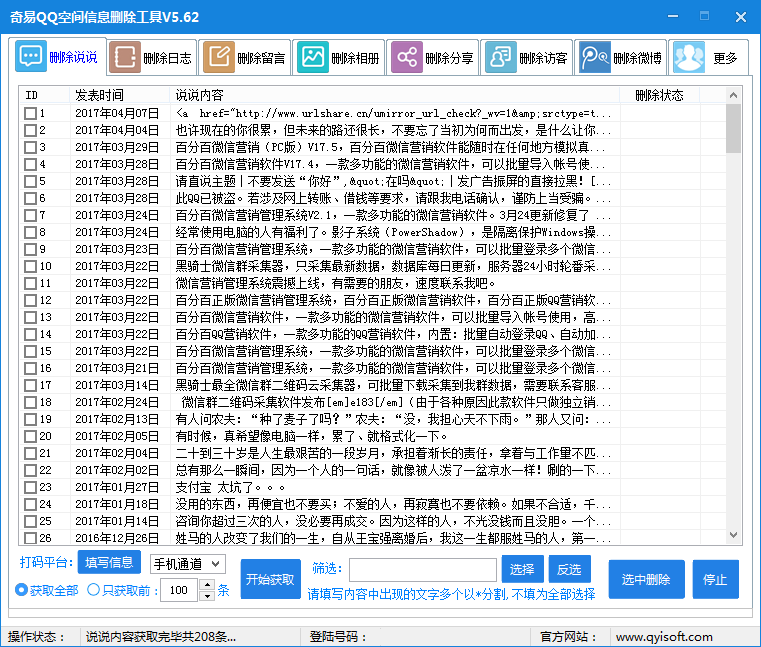Click the 筛选 filter text box
Viewport: 761px width, 647px height.
pos(423,570)
